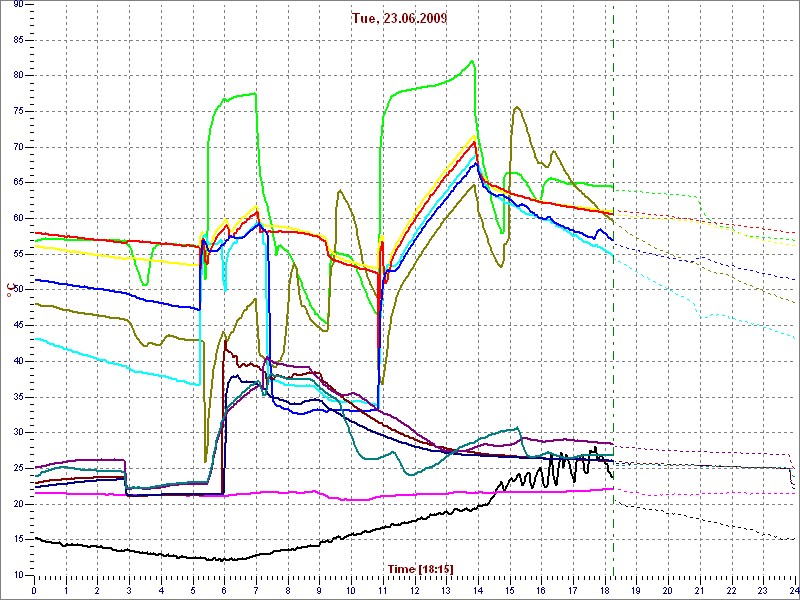The image size is (800, 600).
Task: Click the '18' hour label on the X axis
Action: point(605,588)
